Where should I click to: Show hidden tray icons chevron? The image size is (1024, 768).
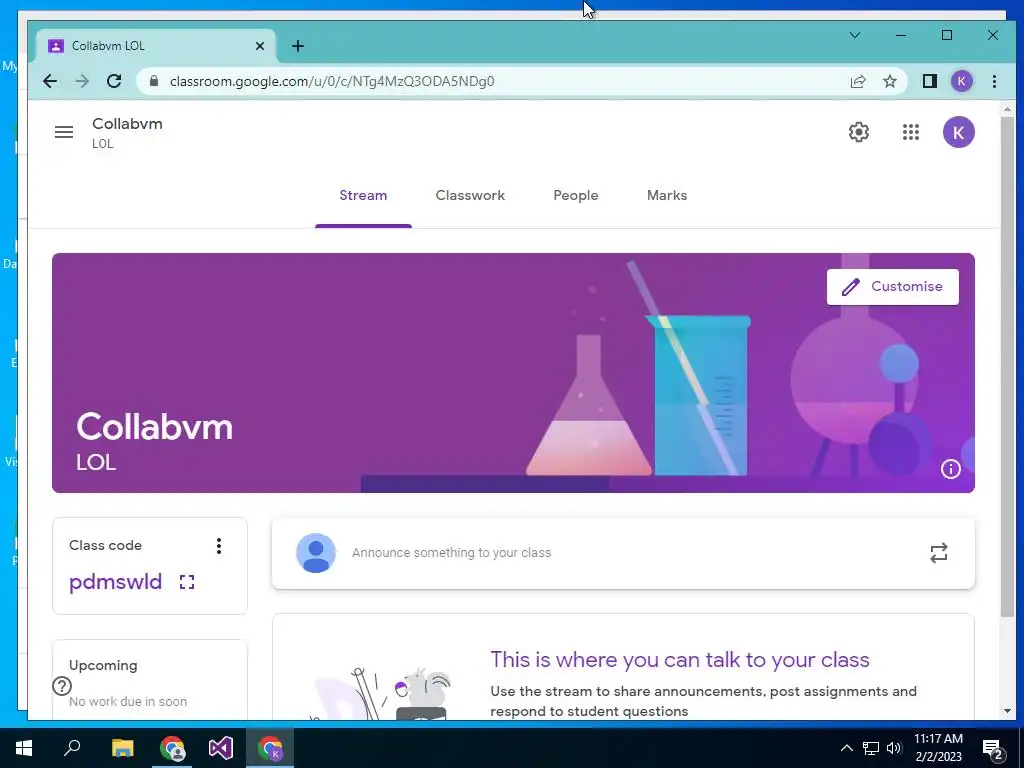[x=846, y=748]
